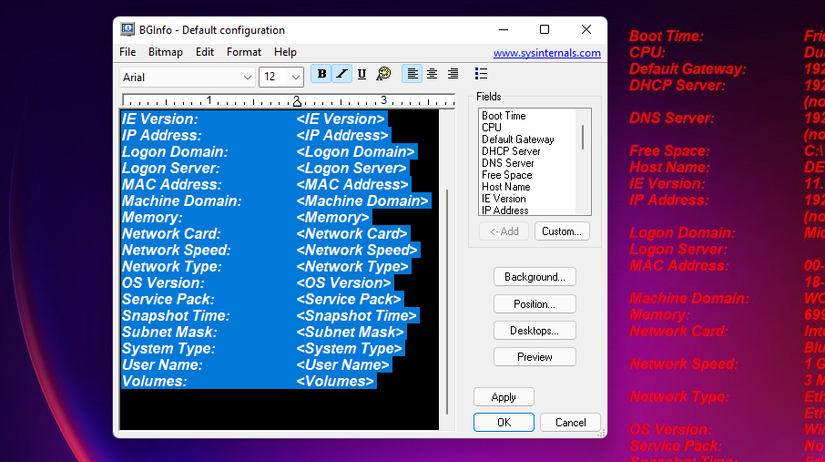Click 'Snapshot Time:' label in editor
The image size is (825, 462).
tap(176, 315)
